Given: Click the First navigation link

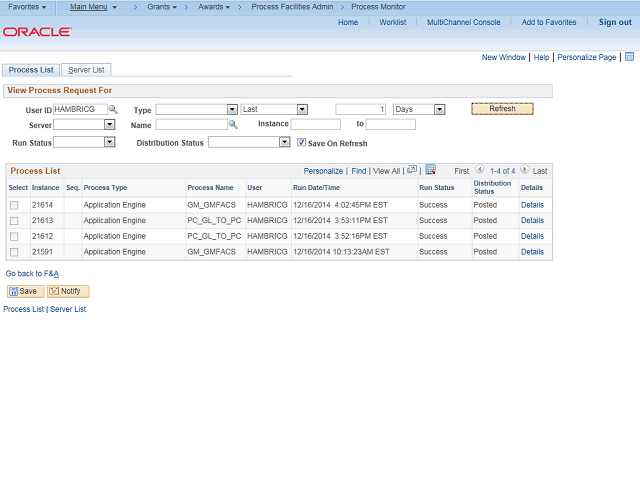Looking at the screenshot, I should [x=462, y=171].
